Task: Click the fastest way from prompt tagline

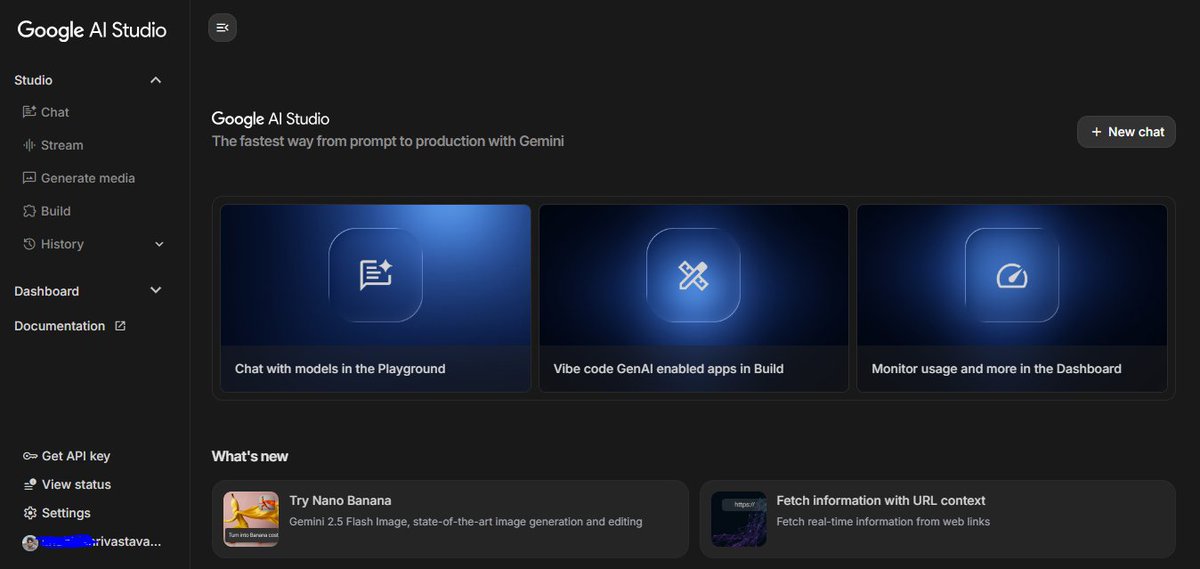Action: point(388,142)
